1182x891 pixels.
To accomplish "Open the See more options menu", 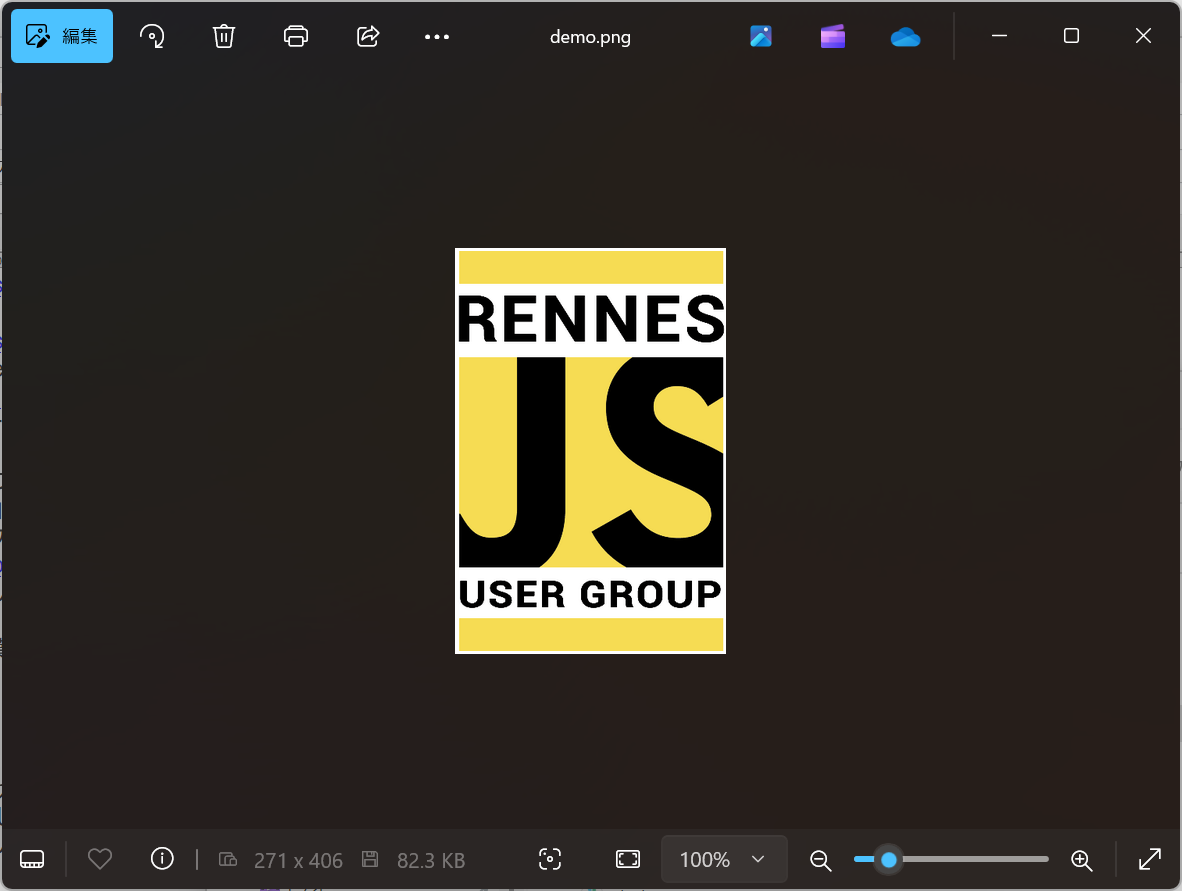I will pyautogui.click(x=436, y=36).
